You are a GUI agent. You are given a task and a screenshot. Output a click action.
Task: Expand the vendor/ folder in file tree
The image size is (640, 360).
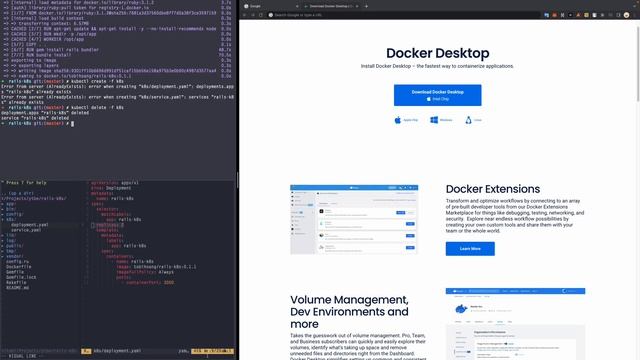coord(14,256)
